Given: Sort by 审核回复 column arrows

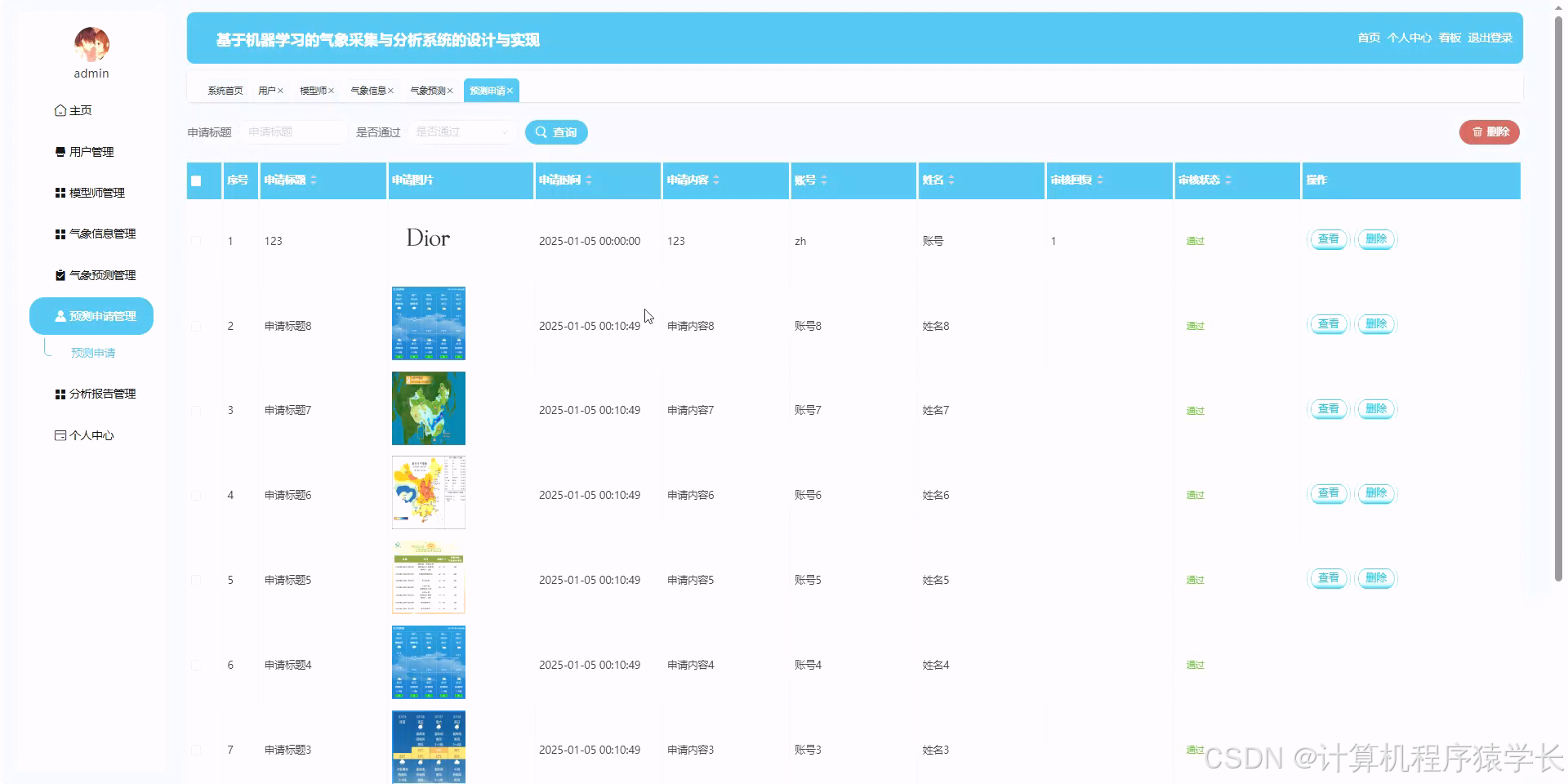Looking at the screenshot, I should (1100, 180).
